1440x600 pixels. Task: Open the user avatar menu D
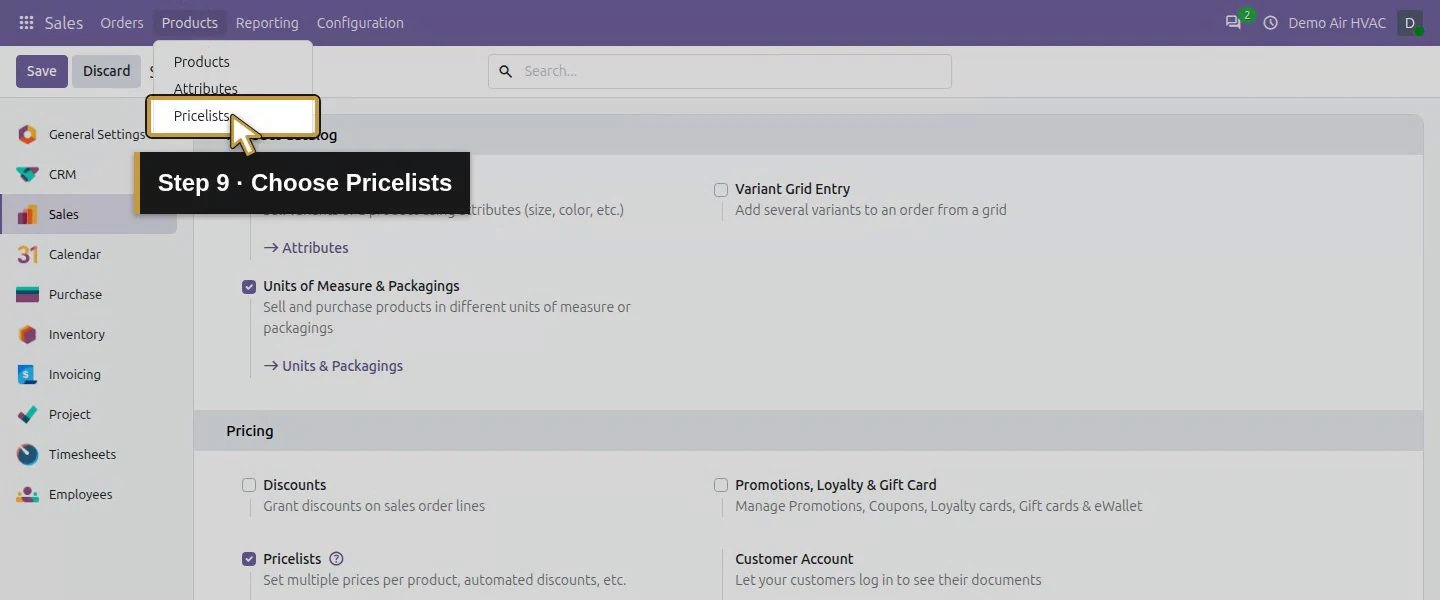[1410, 23]
